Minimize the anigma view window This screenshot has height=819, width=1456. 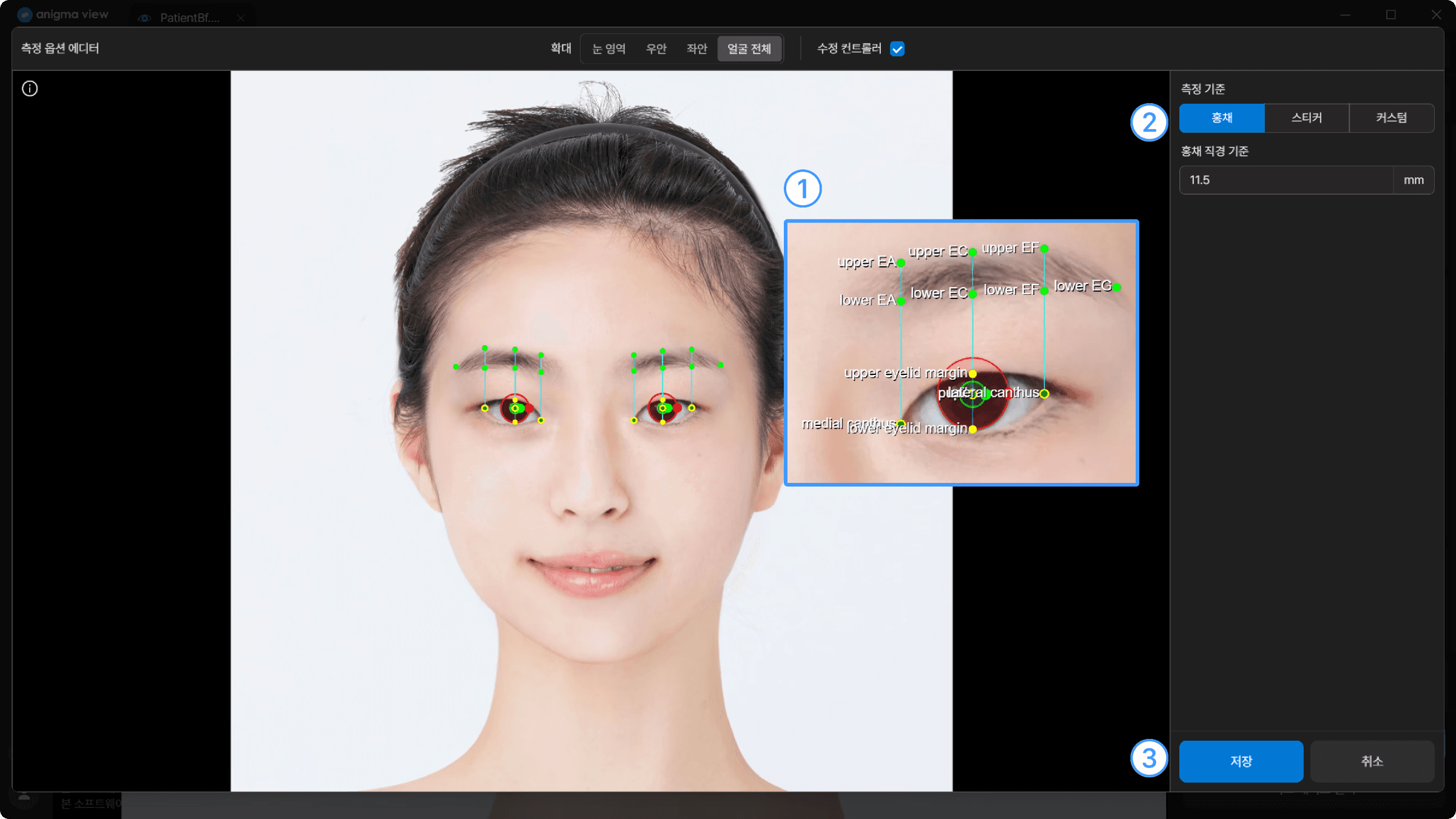point(1346,15)
